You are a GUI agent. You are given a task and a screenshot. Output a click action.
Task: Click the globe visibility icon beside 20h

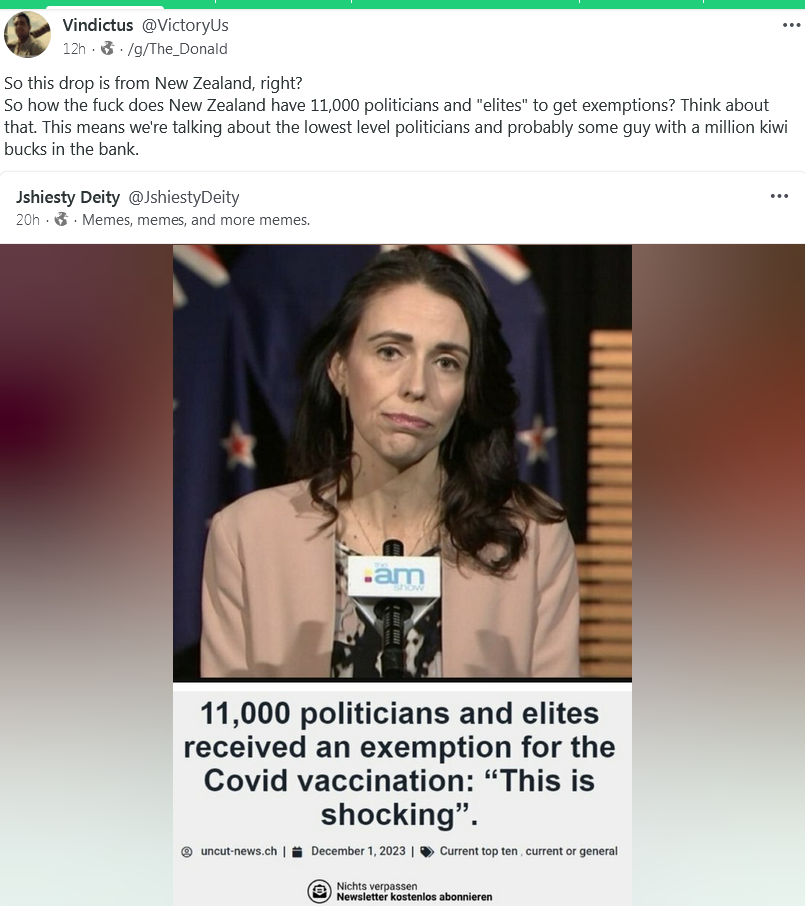61,219
